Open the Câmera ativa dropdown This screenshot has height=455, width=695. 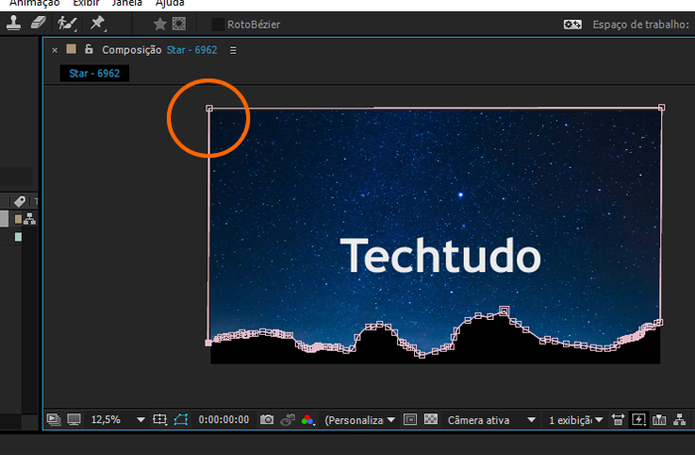pos(492,420)
